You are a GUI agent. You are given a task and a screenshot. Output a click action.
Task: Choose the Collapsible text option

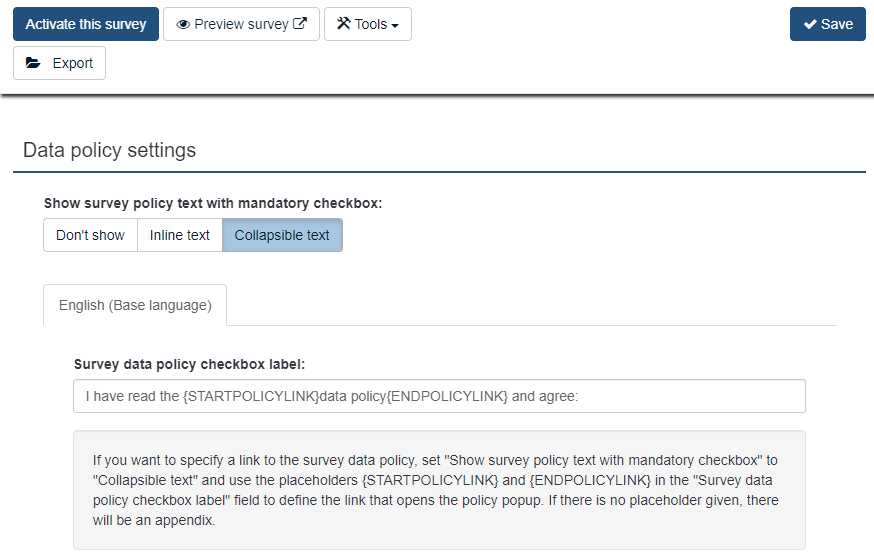coord(282,235)
